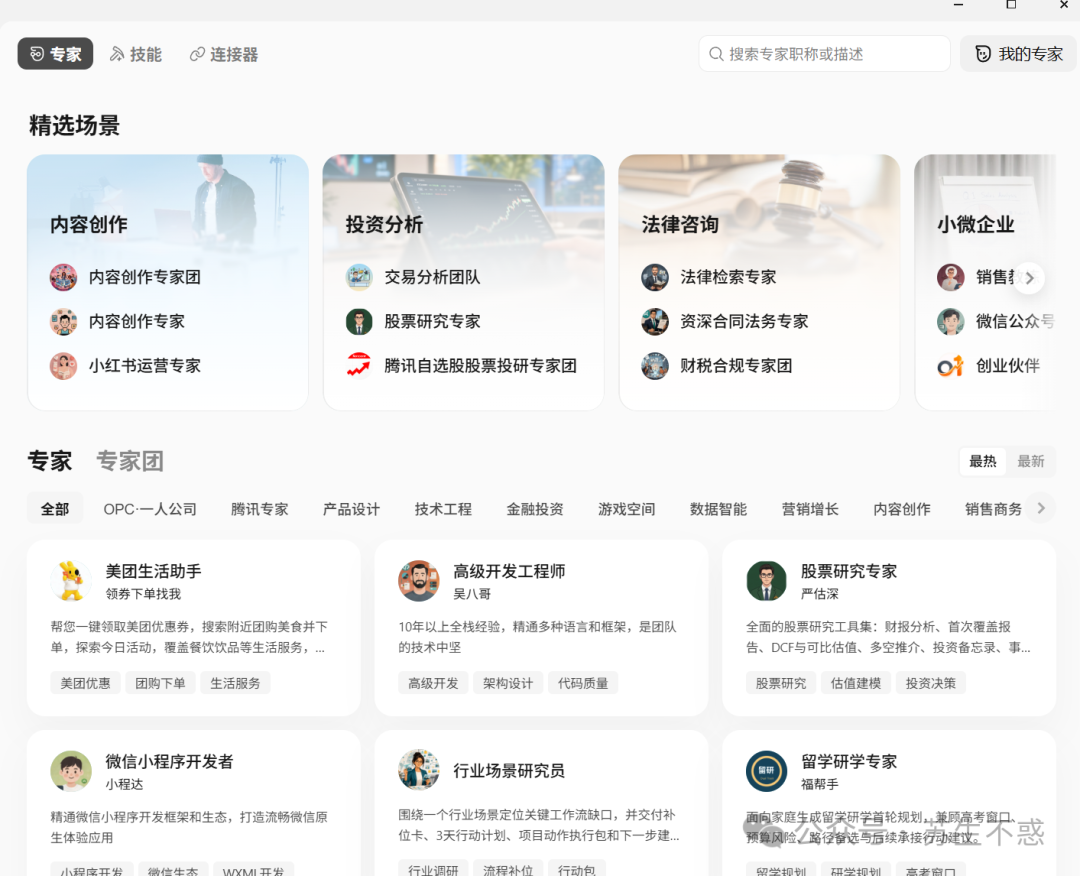The image size is (1080, 876).
Task: Sort experts by 最新
Action: pyautogui.click(x=1031, y=461)
